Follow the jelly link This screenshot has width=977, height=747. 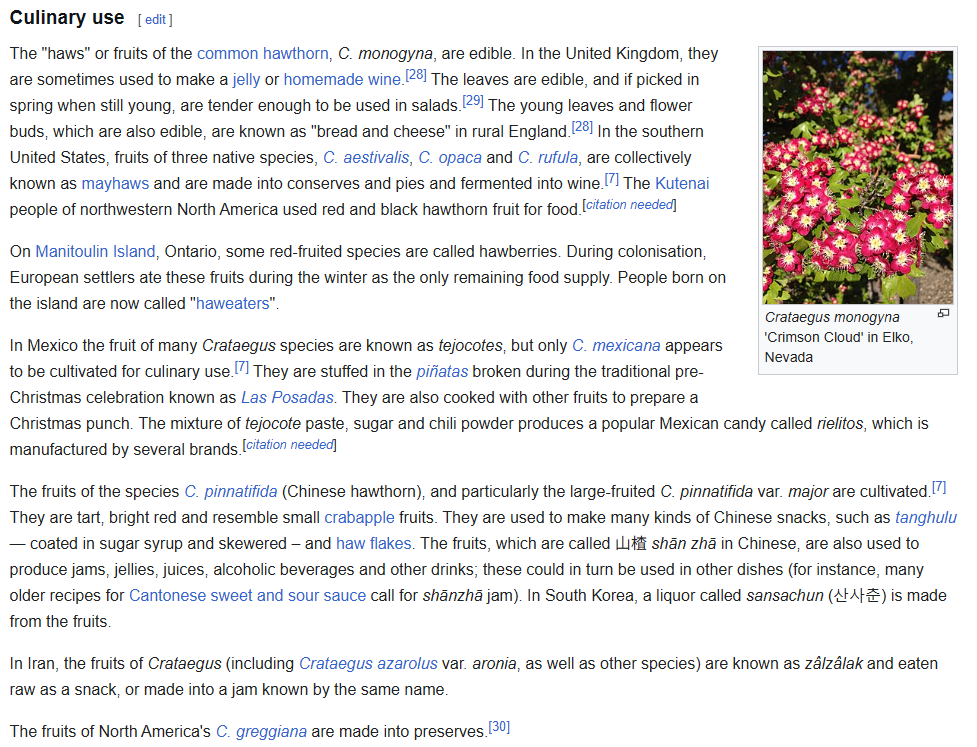246,80
